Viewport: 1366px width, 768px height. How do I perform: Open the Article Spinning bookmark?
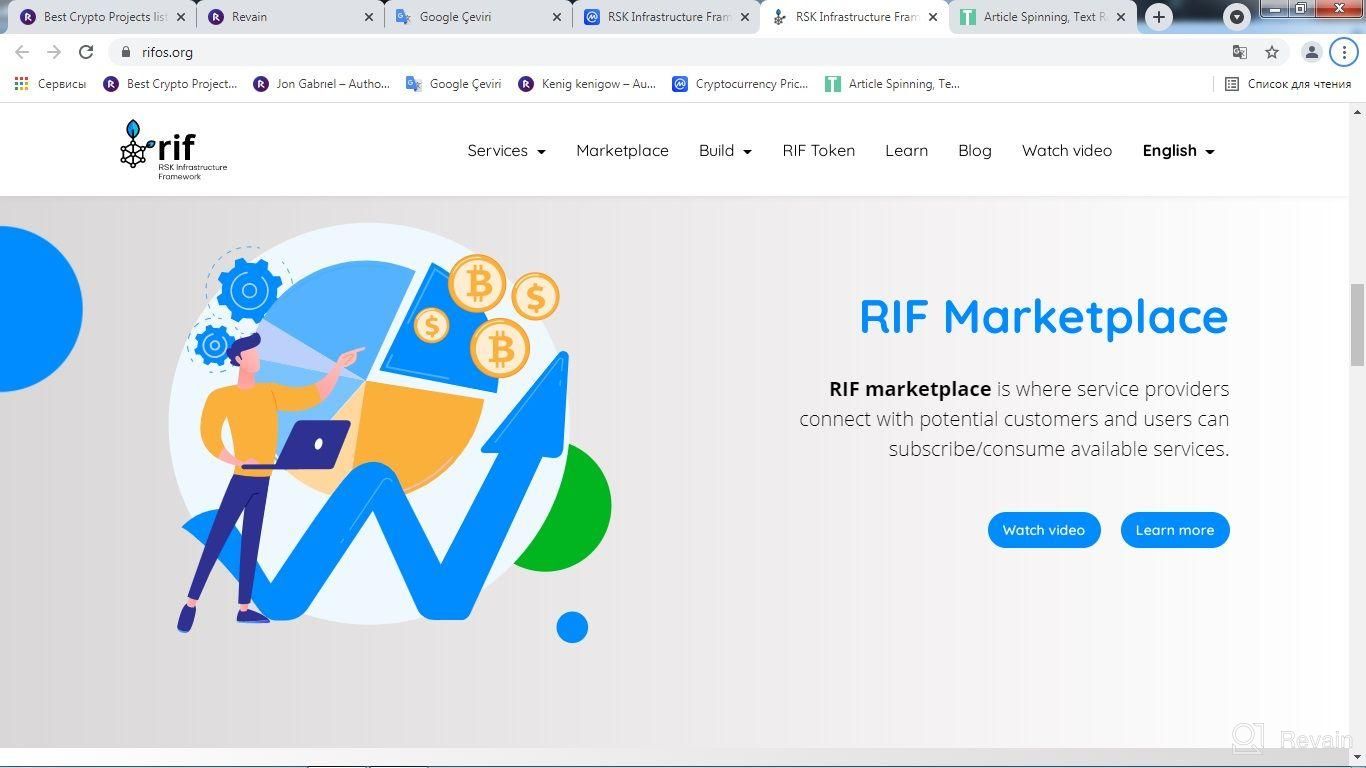892,84
